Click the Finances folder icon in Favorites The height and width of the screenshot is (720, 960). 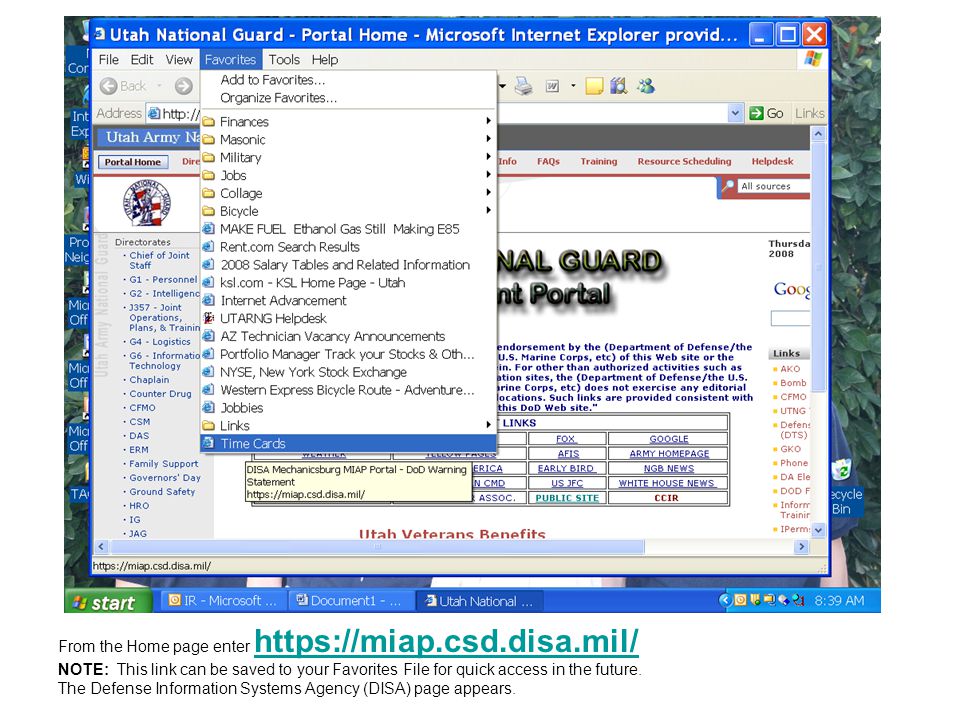(x=209, y=122)
